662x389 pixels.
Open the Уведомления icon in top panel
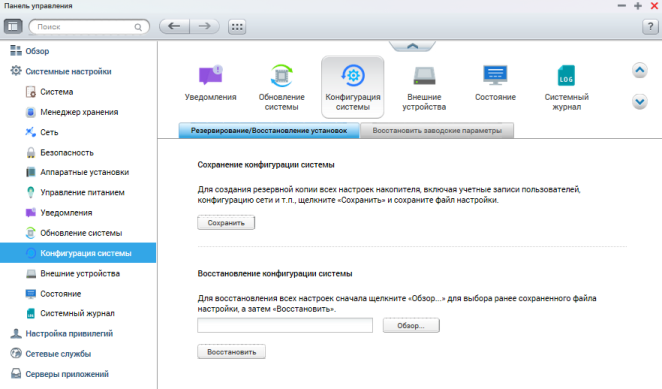210,83
